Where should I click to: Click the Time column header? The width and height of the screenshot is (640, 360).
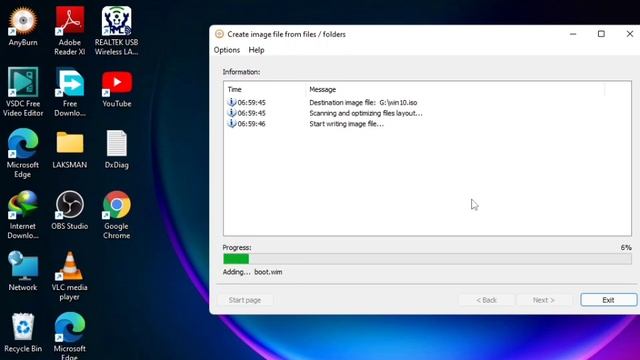click(235, 89)
